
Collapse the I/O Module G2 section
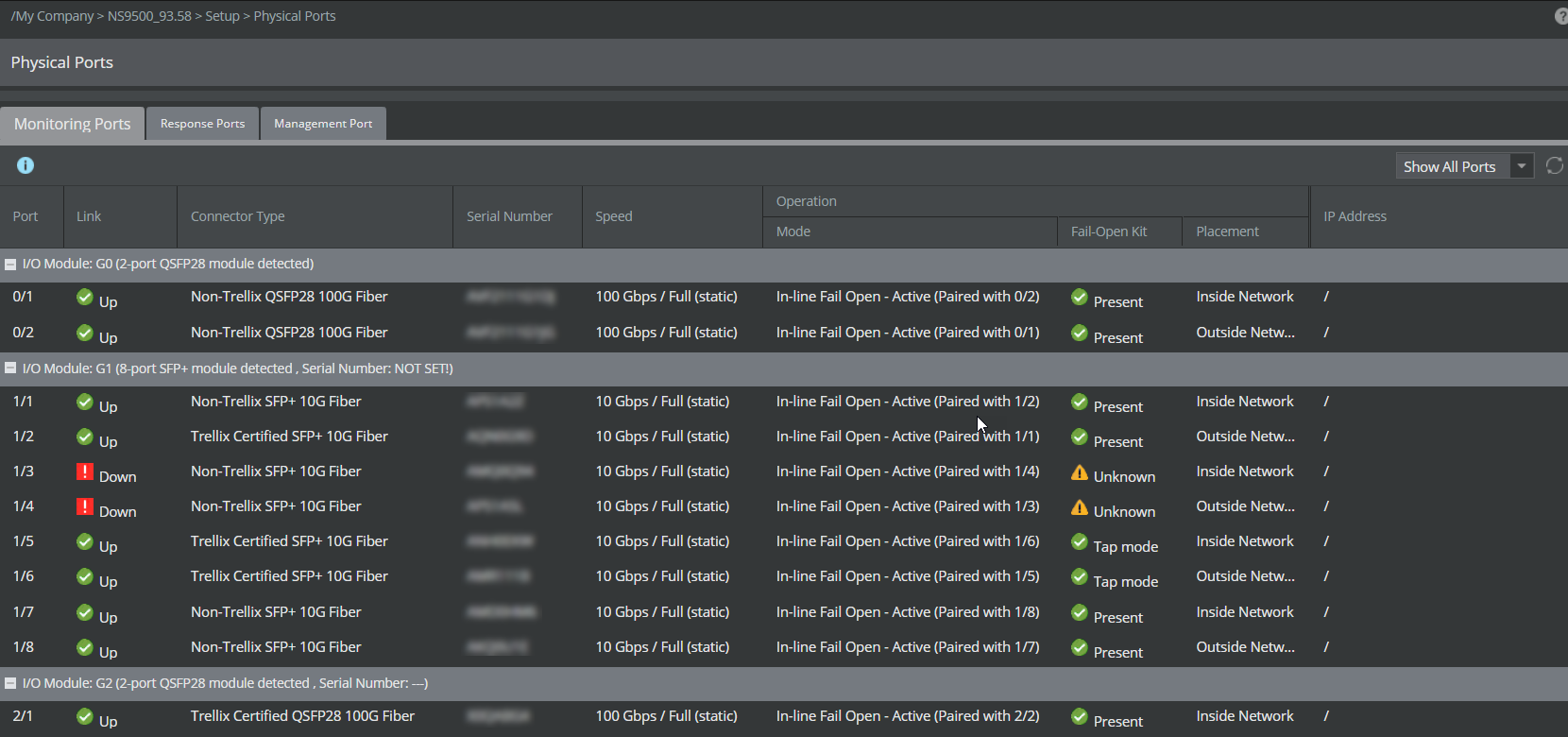(10, 683)
